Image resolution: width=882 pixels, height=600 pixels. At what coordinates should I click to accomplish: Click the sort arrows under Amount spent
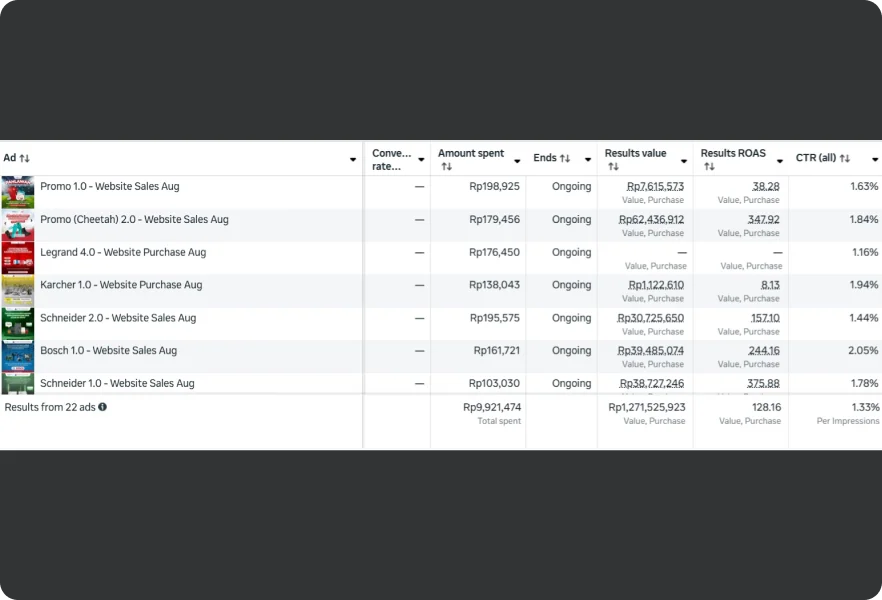(446, 167)
